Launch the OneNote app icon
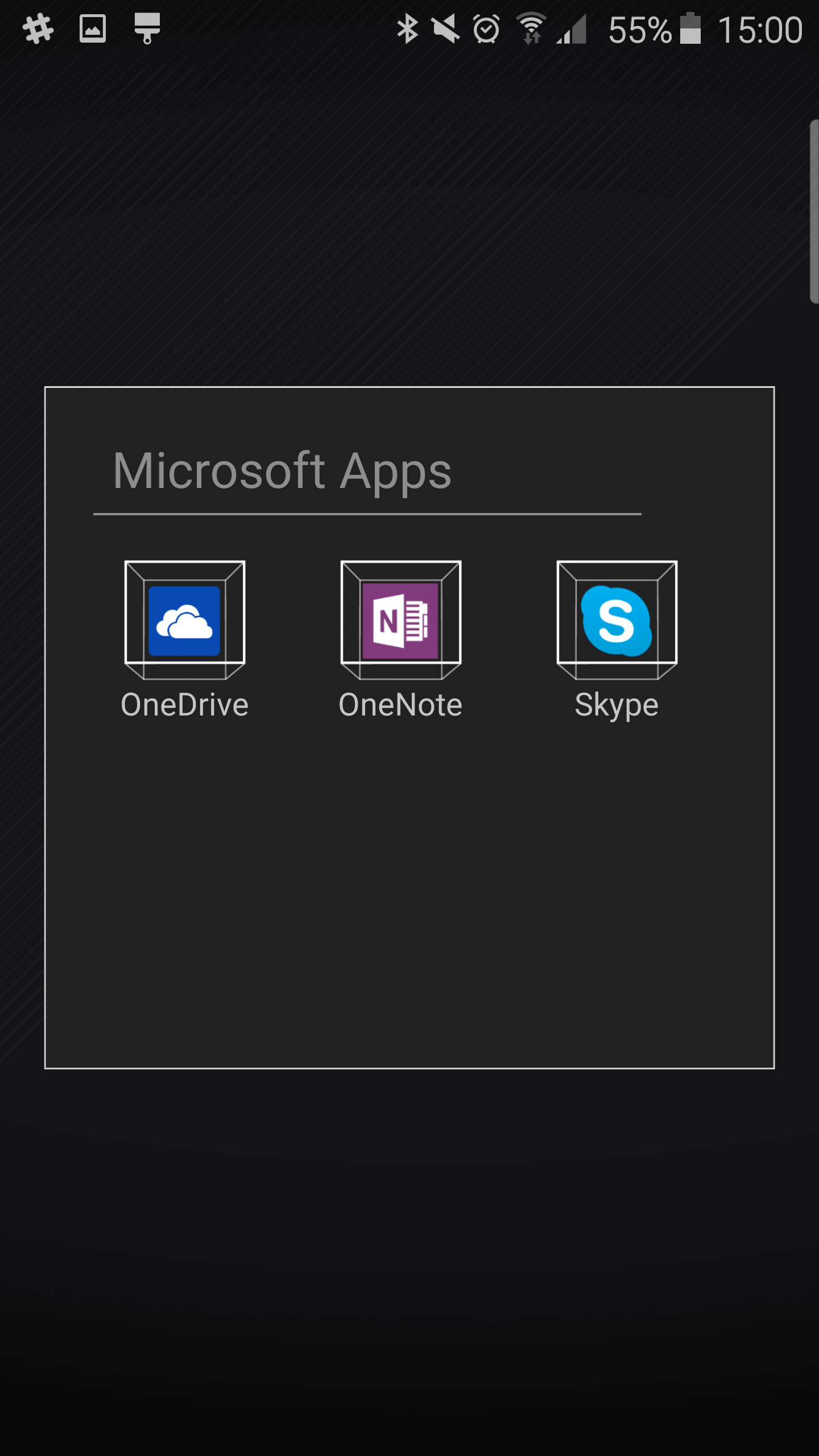 click(400, 620)
